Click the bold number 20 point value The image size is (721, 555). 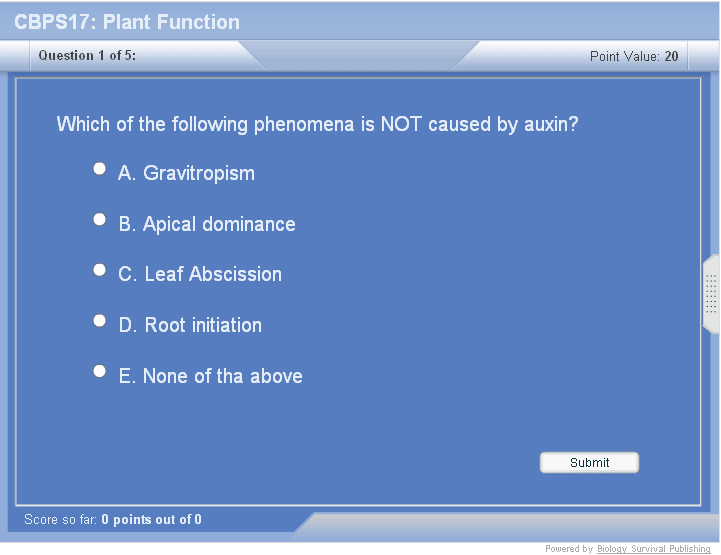tap(671, 57)
